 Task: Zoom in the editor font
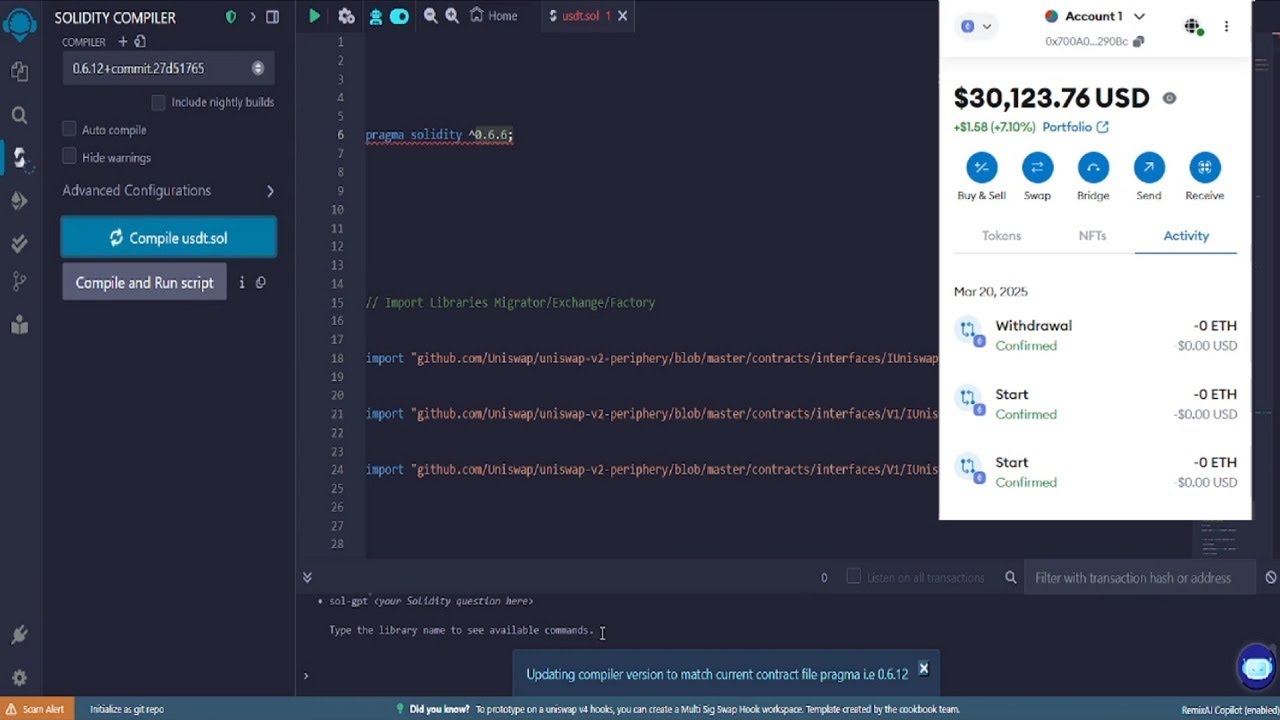[452, 16]
